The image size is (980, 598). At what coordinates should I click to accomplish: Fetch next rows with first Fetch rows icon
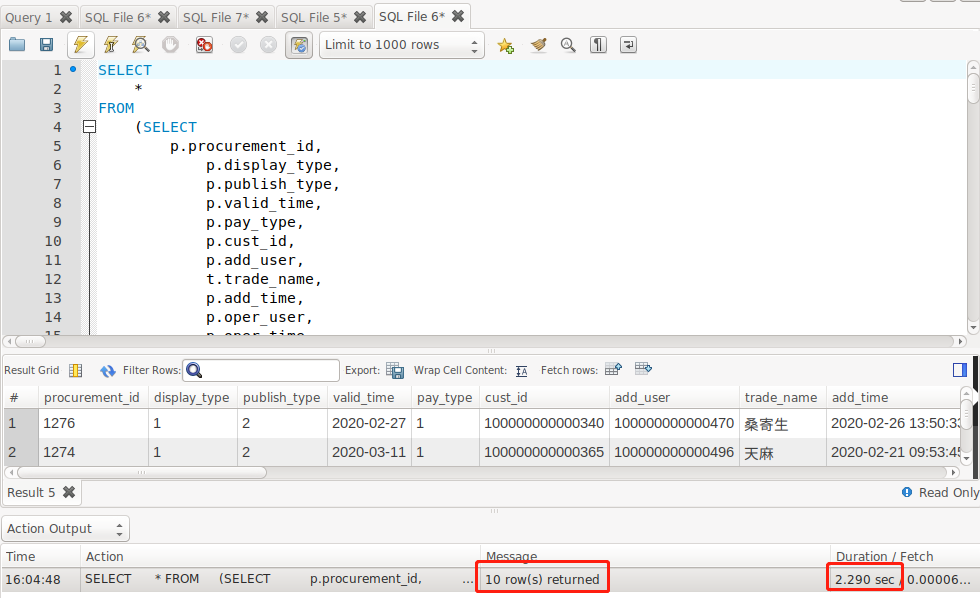[x=613, y=369]
